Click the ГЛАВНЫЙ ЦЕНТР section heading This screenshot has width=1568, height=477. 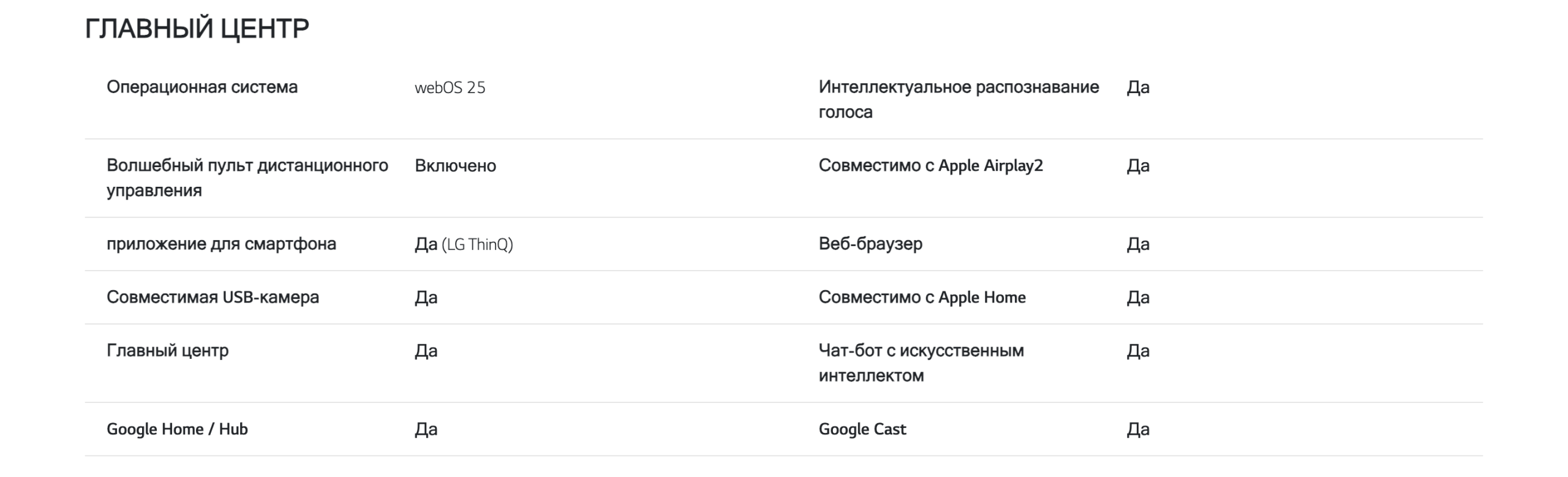tap(197, 29)
